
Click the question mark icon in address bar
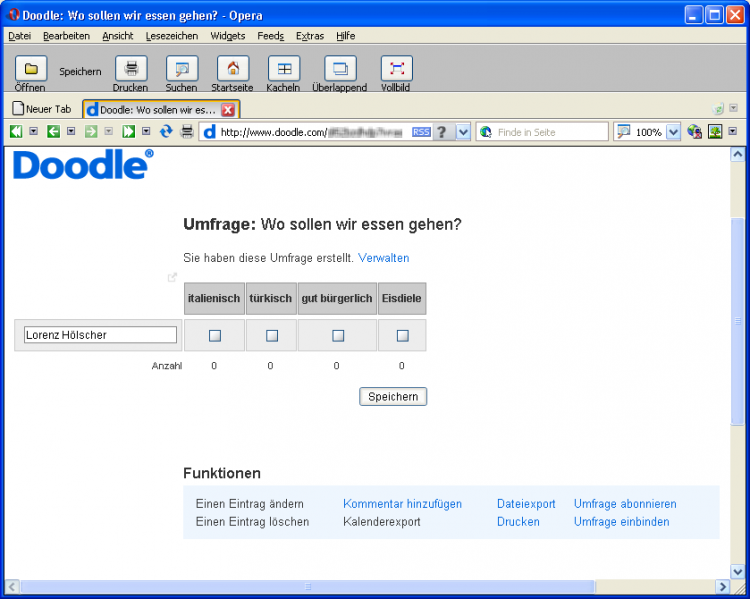442,132
